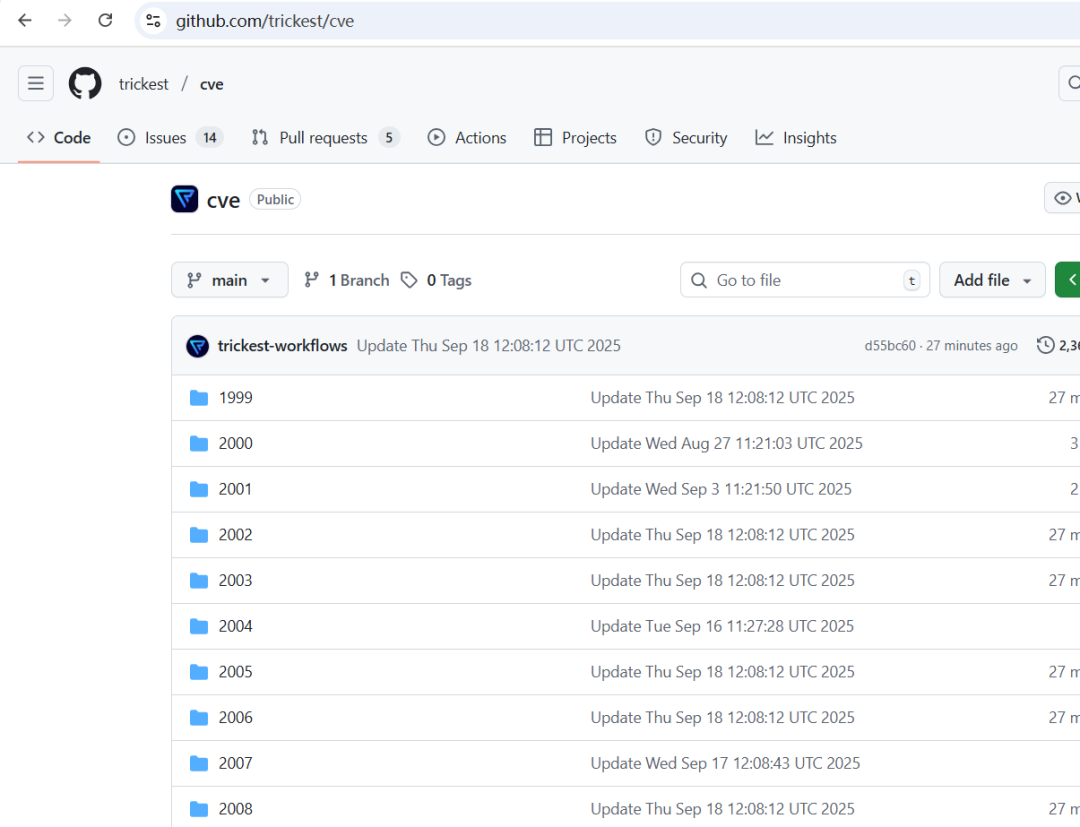This screenshot has height=827, width=1080.
Task: Reload the page with the refresh icon
Action: pos(105,21)
